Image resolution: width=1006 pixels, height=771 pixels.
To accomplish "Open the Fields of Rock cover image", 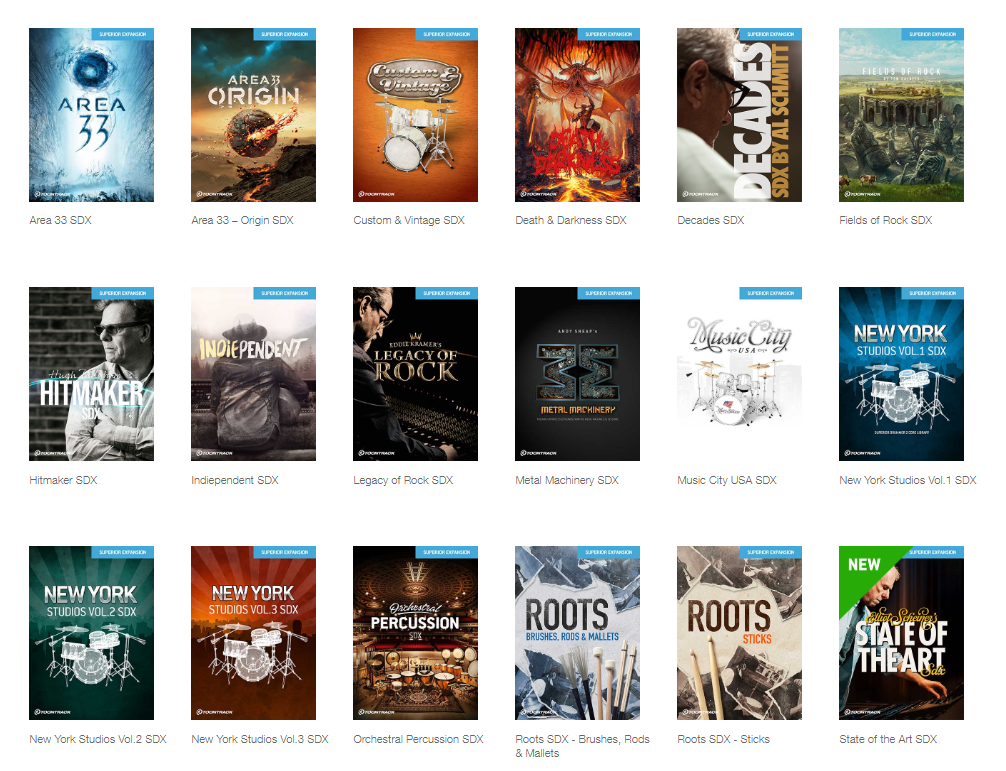I will coord(901,115).
